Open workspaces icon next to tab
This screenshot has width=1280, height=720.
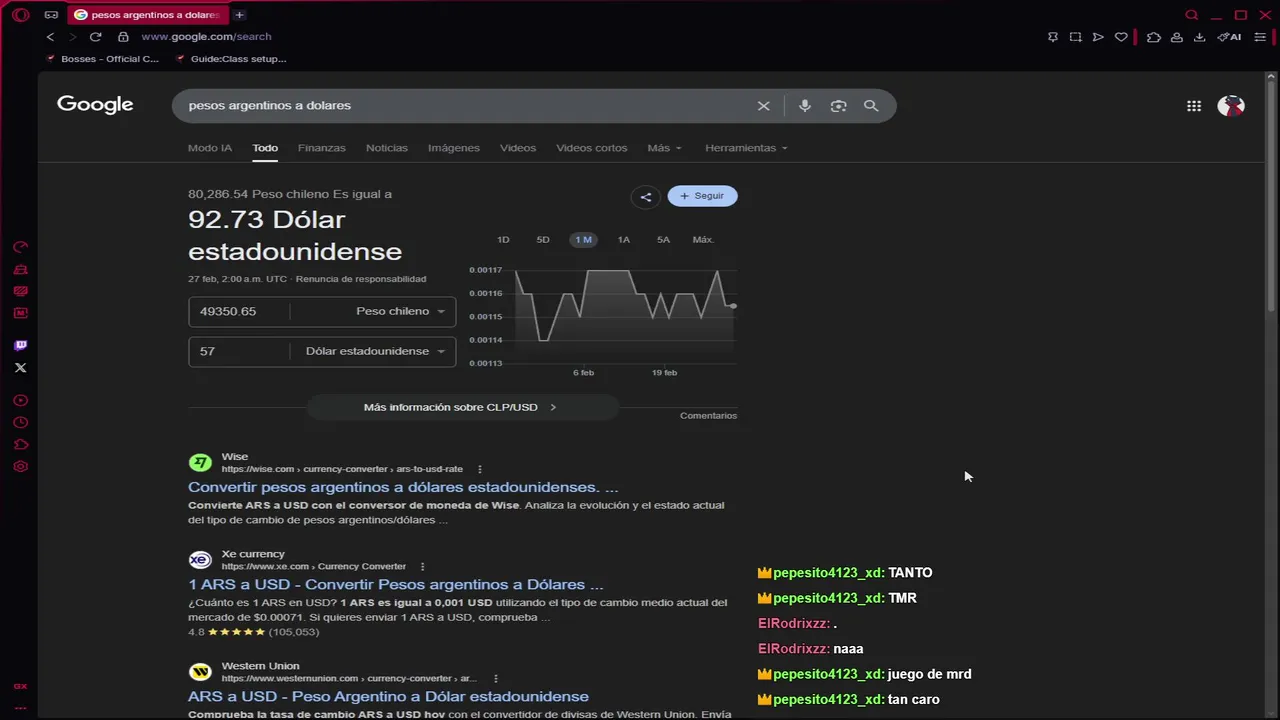[51, 15]
